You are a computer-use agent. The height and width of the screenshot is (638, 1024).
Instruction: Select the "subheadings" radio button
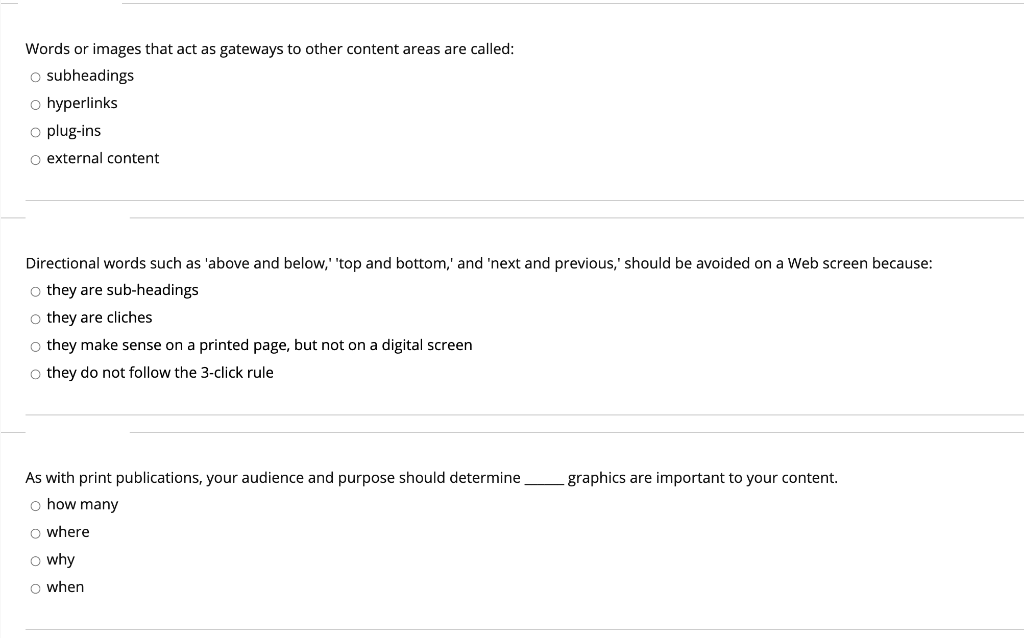pyautogui.click(x=35, y=76)
